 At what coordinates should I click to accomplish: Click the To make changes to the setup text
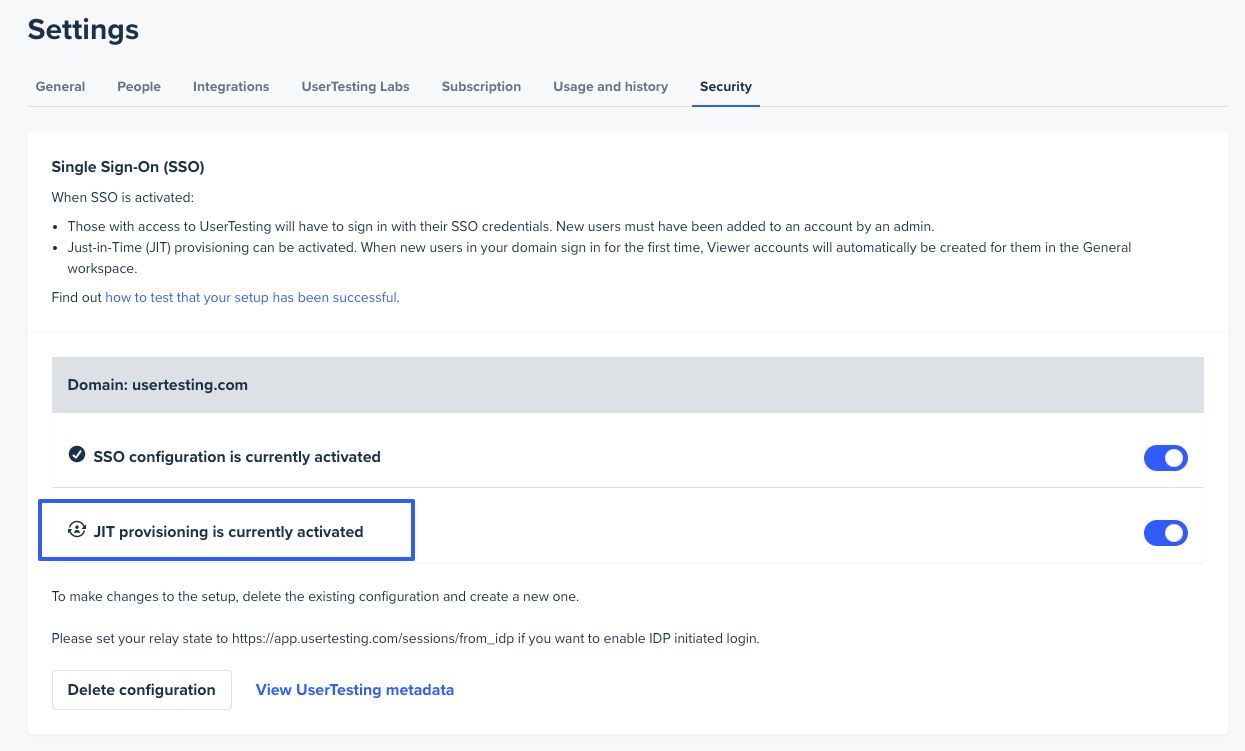(316, 596)
